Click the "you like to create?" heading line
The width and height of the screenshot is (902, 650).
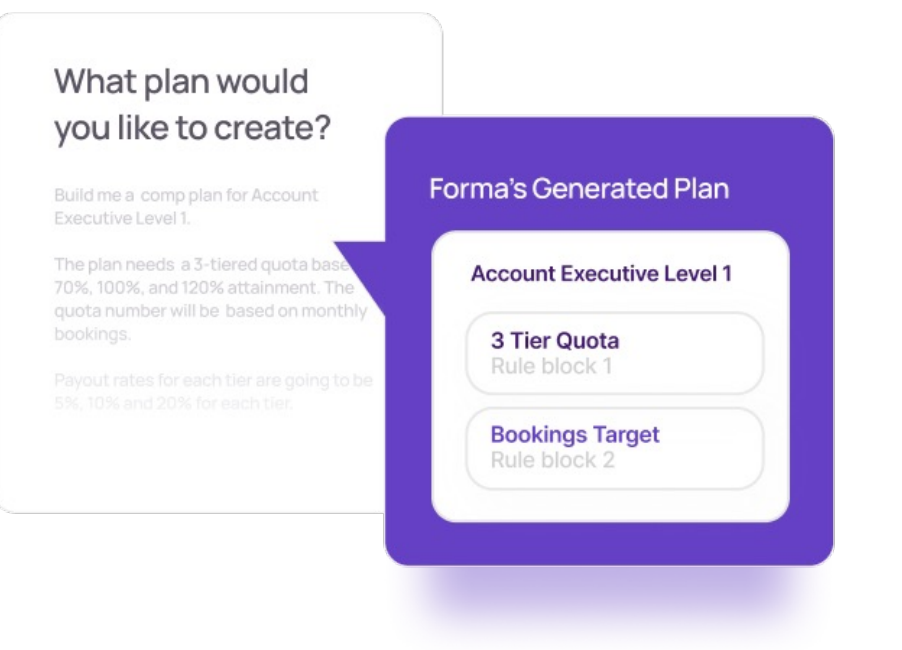tap(192, 129)
